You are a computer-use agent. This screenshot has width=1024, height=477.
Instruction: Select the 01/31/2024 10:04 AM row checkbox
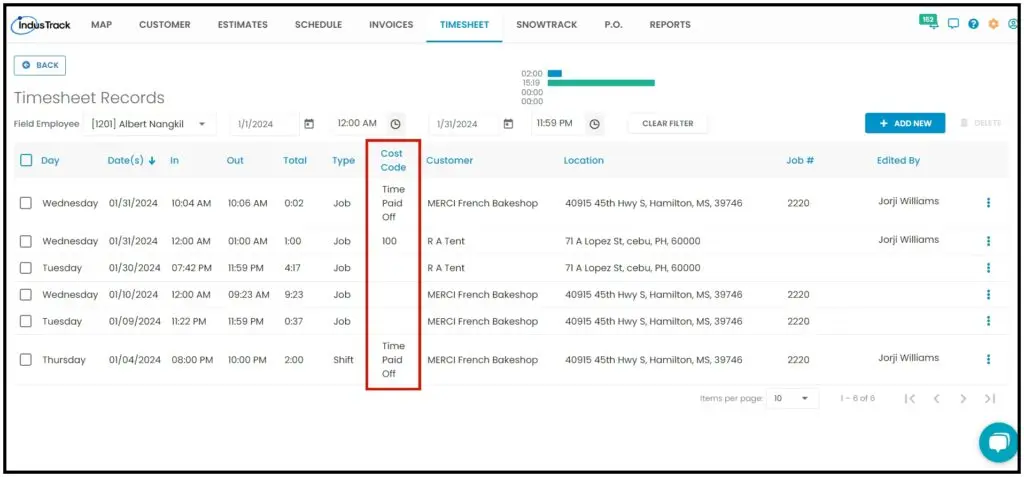(25, 203)
